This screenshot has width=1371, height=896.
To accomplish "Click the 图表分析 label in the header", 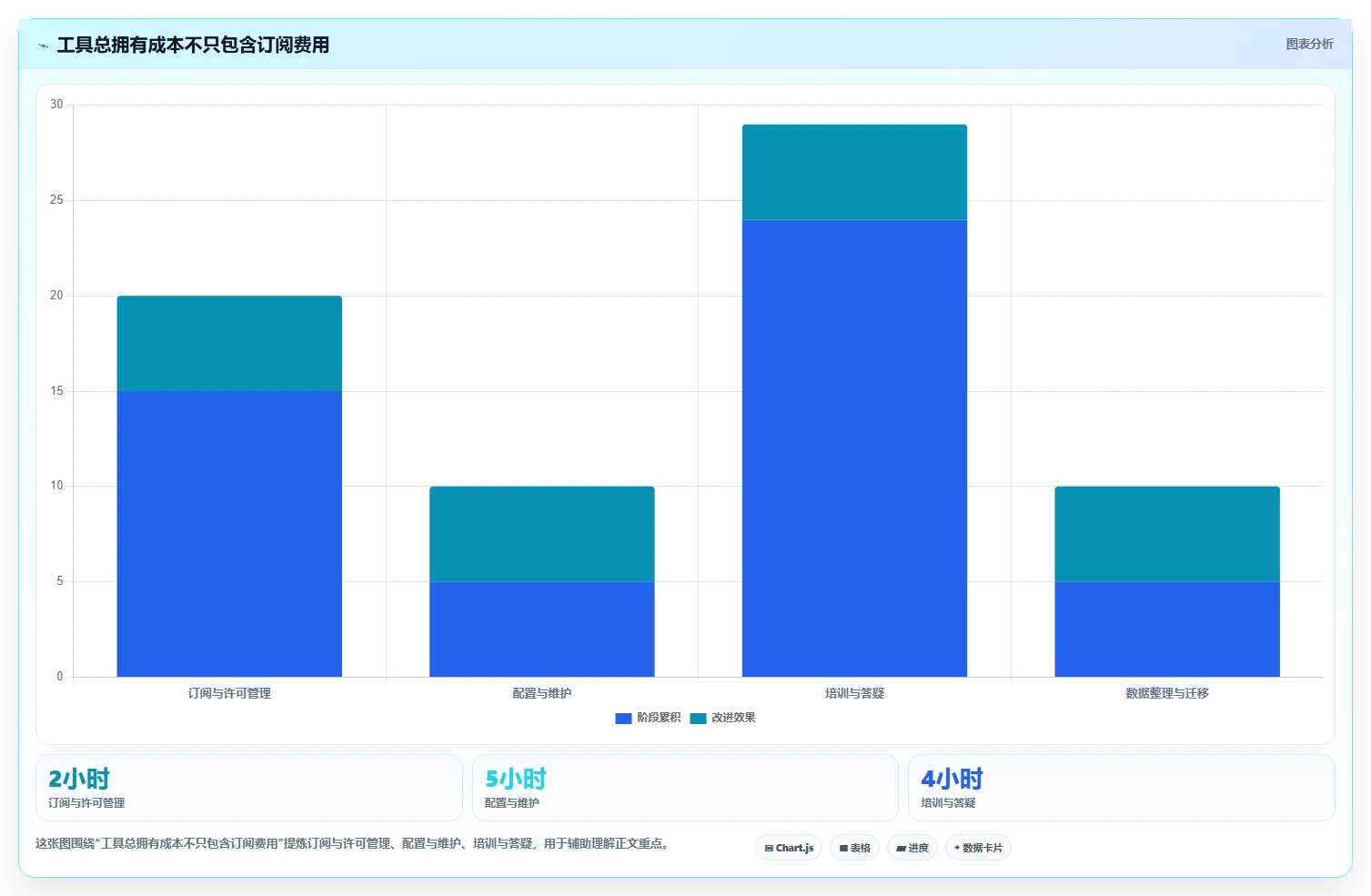I will (x=1309, y=44).
